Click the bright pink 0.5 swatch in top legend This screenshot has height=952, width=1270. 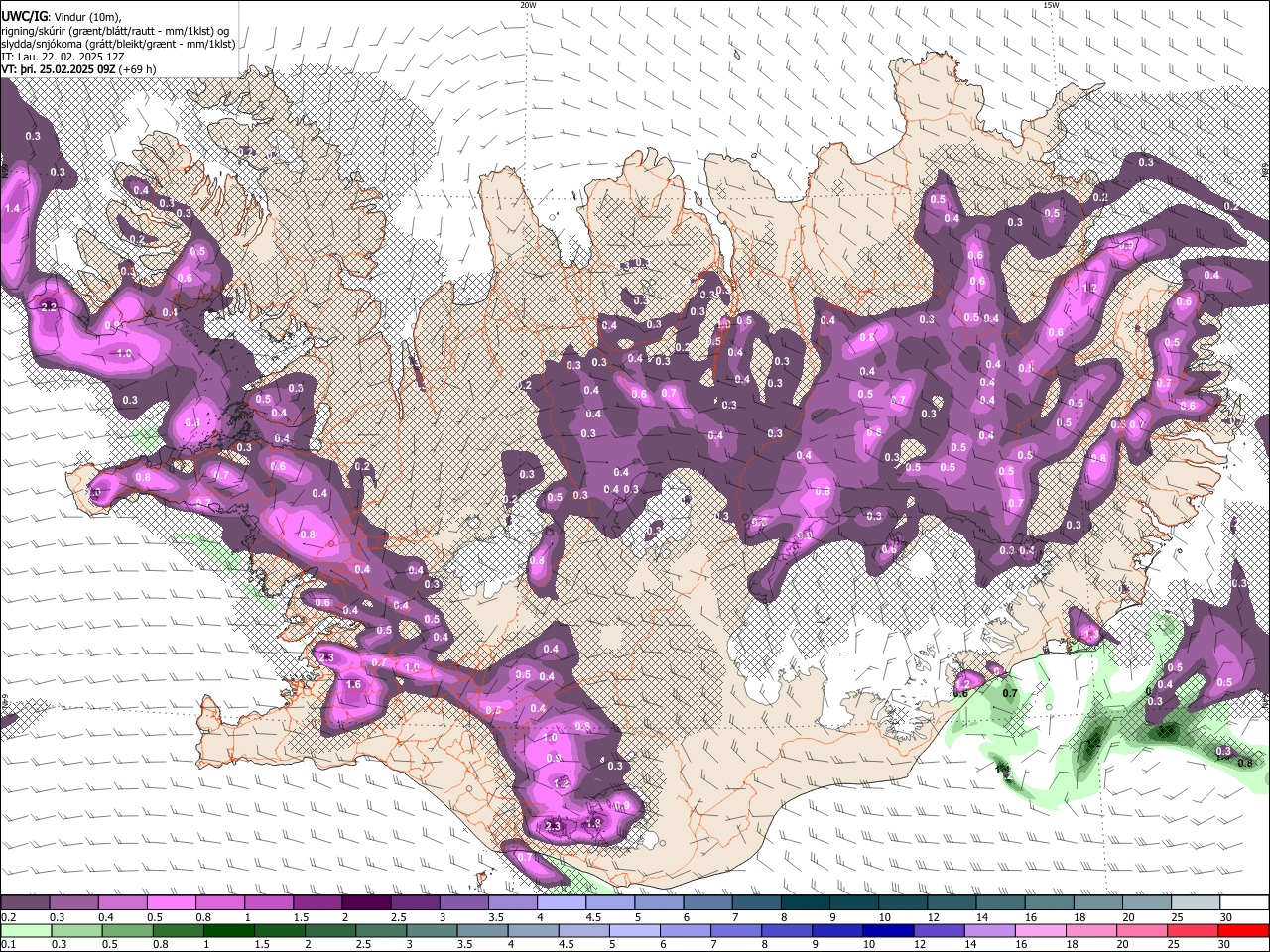[x=171, y=902]
